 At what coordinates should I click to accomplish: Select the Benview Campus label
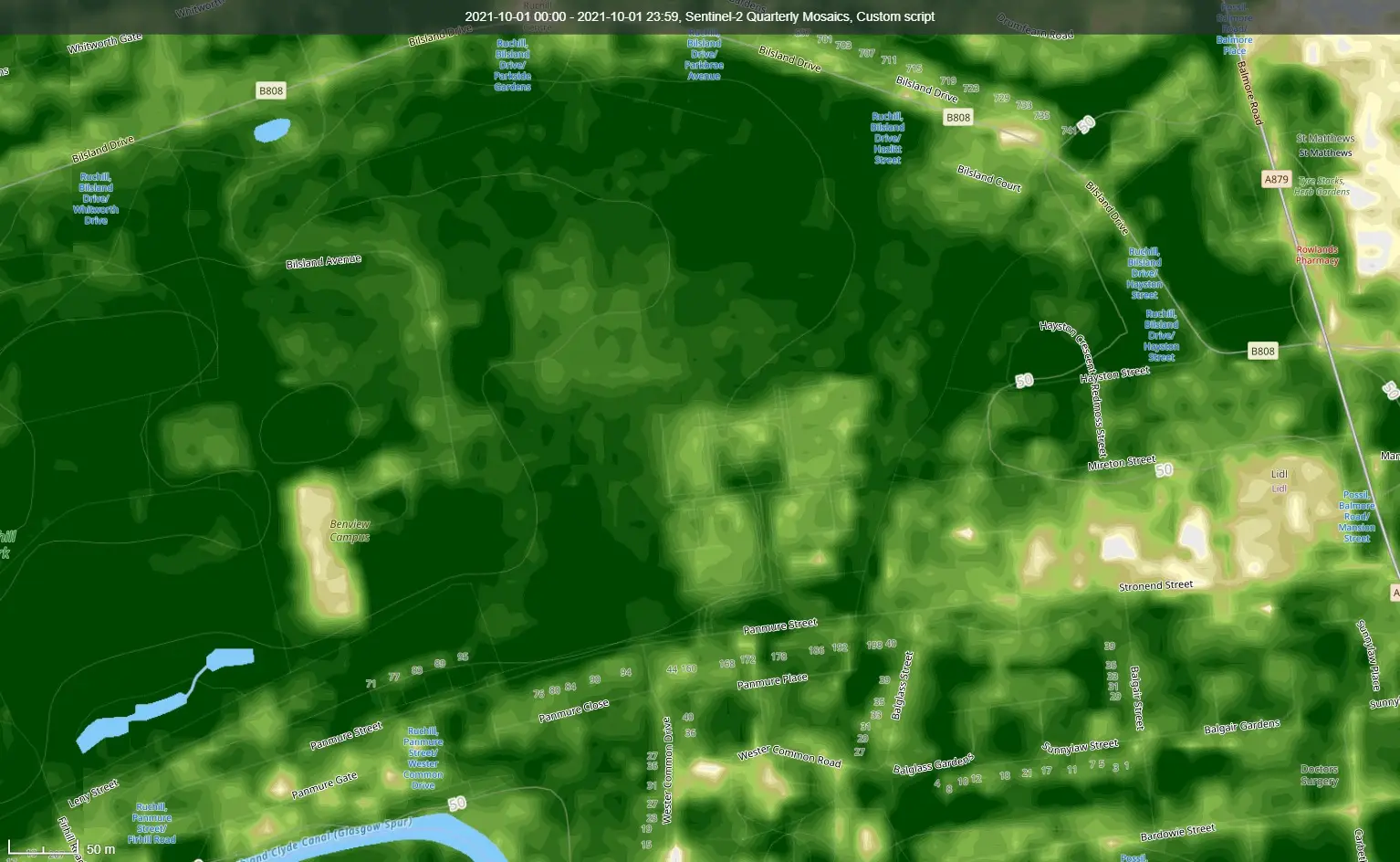[x=350, y=530]
